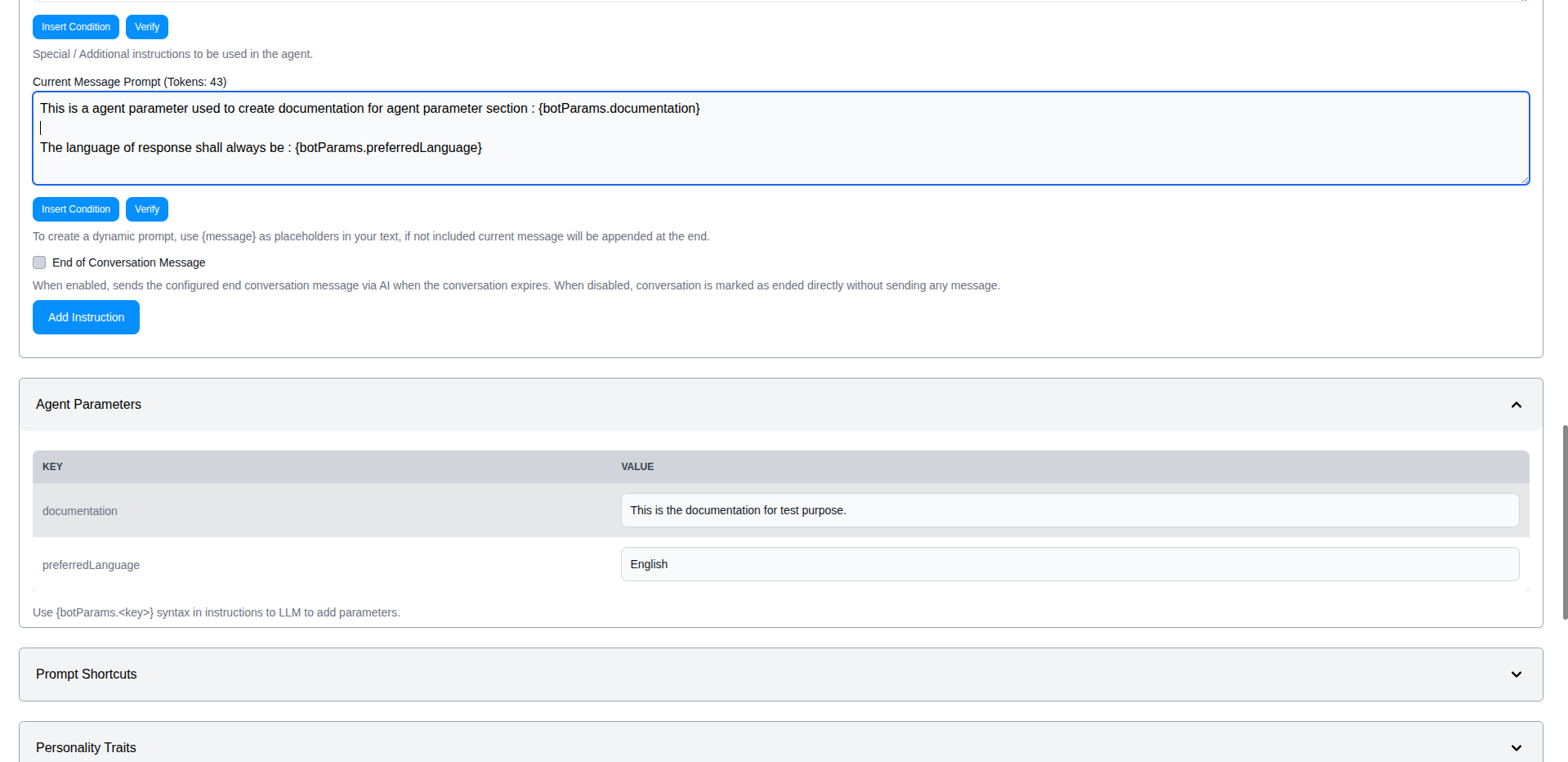Enable End of Conversation Message checkbox
The height and width of the screenshot is (762, 1568).
pyautogui.click(x=39, y=262)
